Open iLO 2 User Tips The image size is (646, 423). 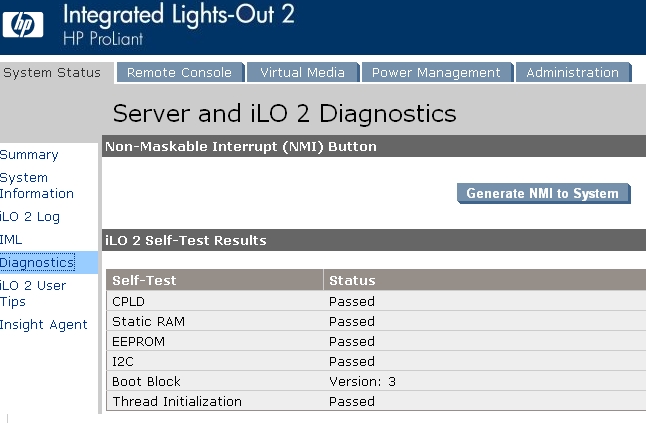pyautogui.click(x=33, y=293)
